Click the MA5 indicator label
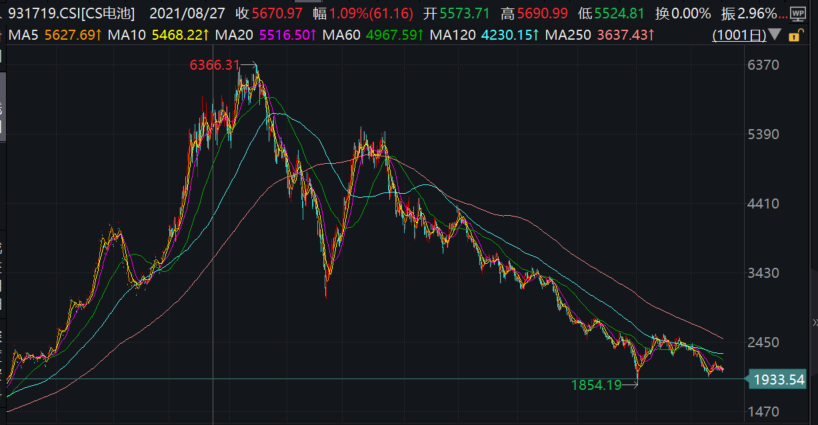Viewport: 818px width, 425px height. click(19, 35)
